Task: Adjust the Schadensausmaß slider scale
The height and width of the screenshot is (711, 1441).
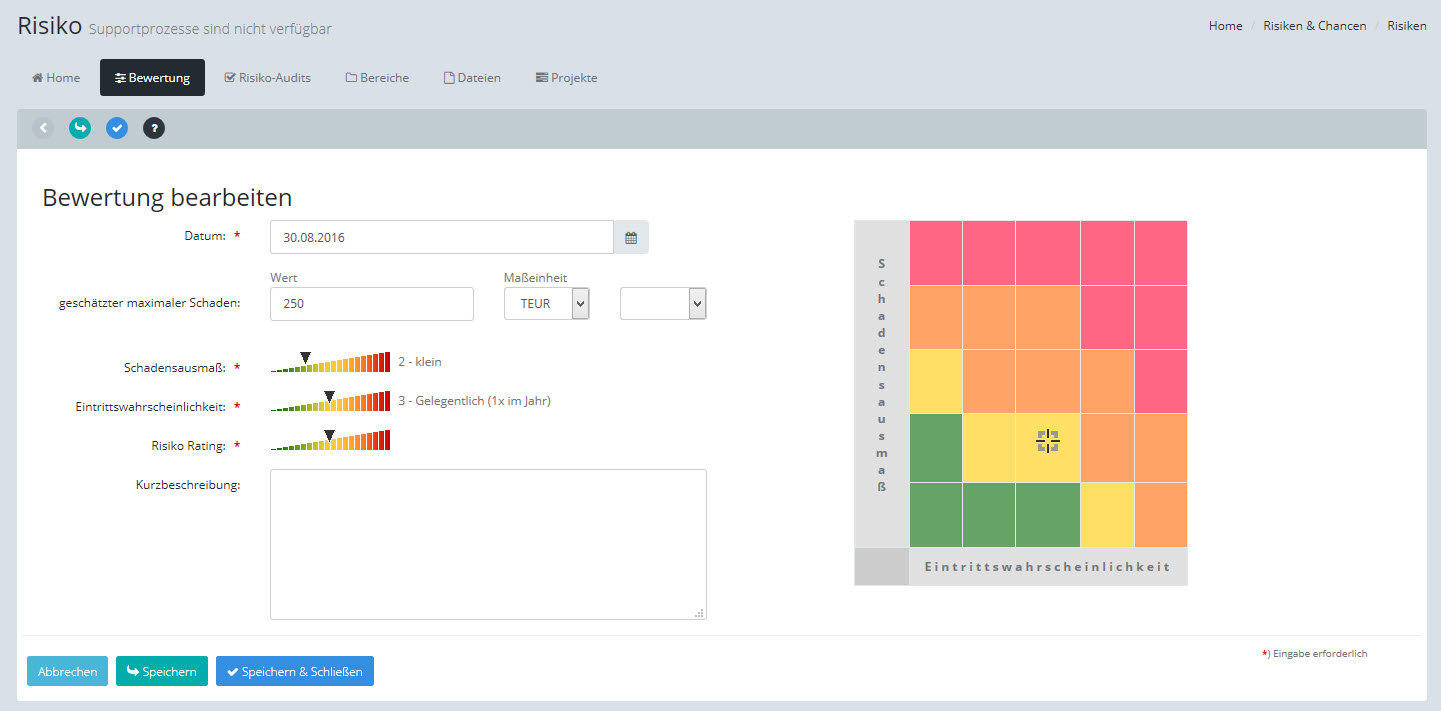Action: (330, 363)
